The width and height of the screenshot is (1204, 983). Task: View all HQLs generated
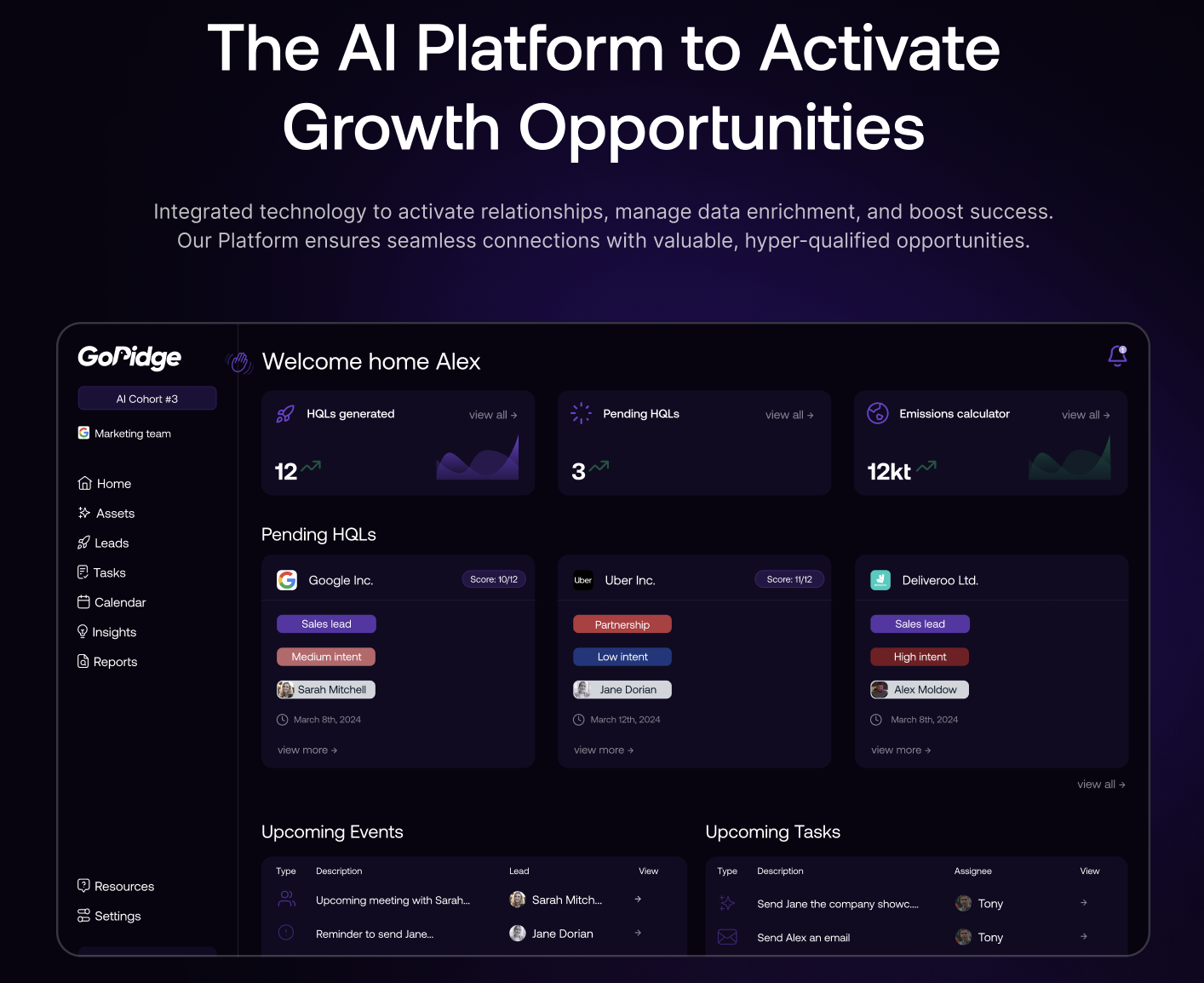click(x=493, y=415)
